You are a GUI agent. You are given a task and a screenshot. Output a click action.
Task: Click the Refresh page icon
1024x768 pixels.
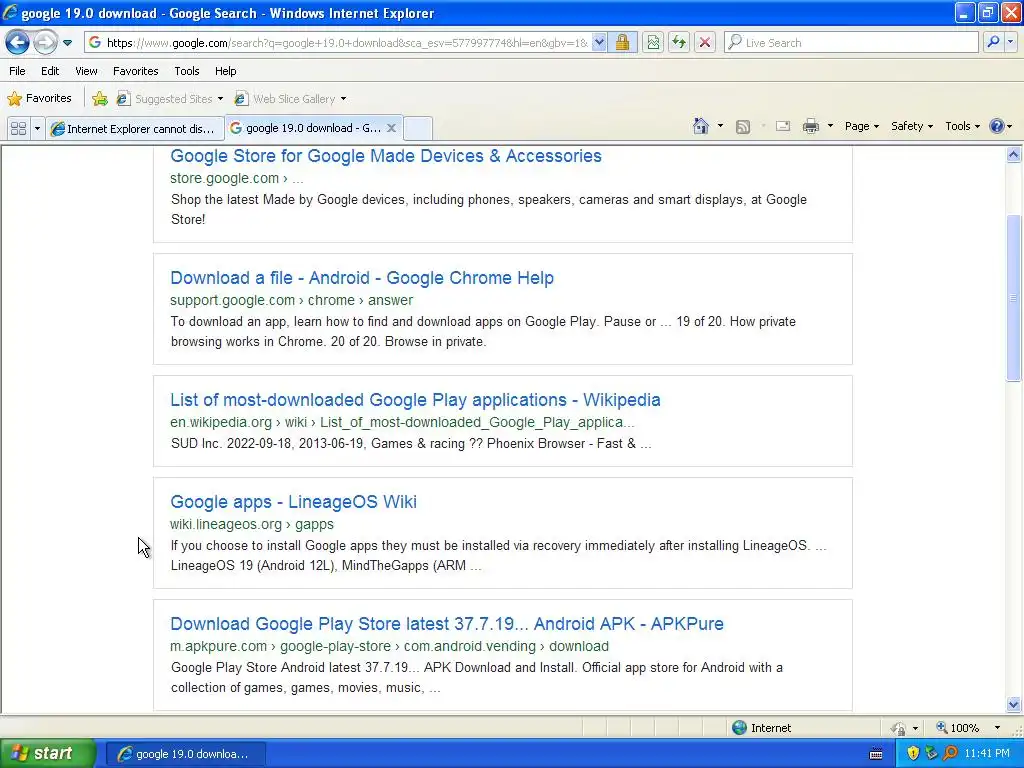(679, 42)
